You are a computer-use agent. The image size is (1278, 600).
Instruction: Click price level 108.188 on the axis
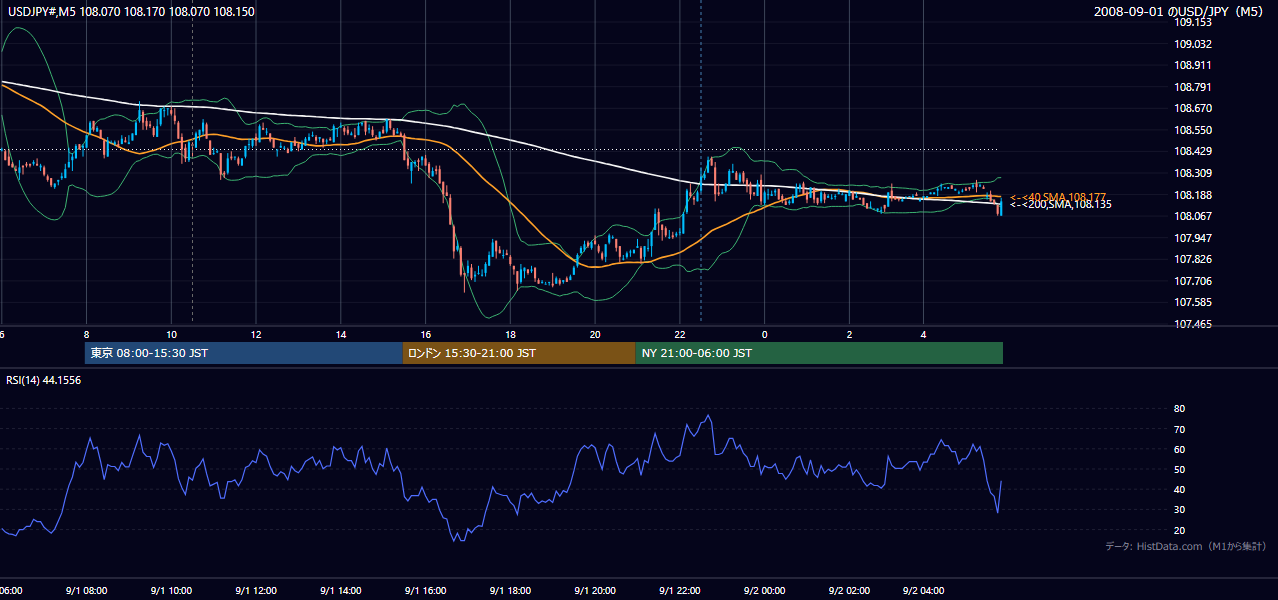(x=1193, y=195)
